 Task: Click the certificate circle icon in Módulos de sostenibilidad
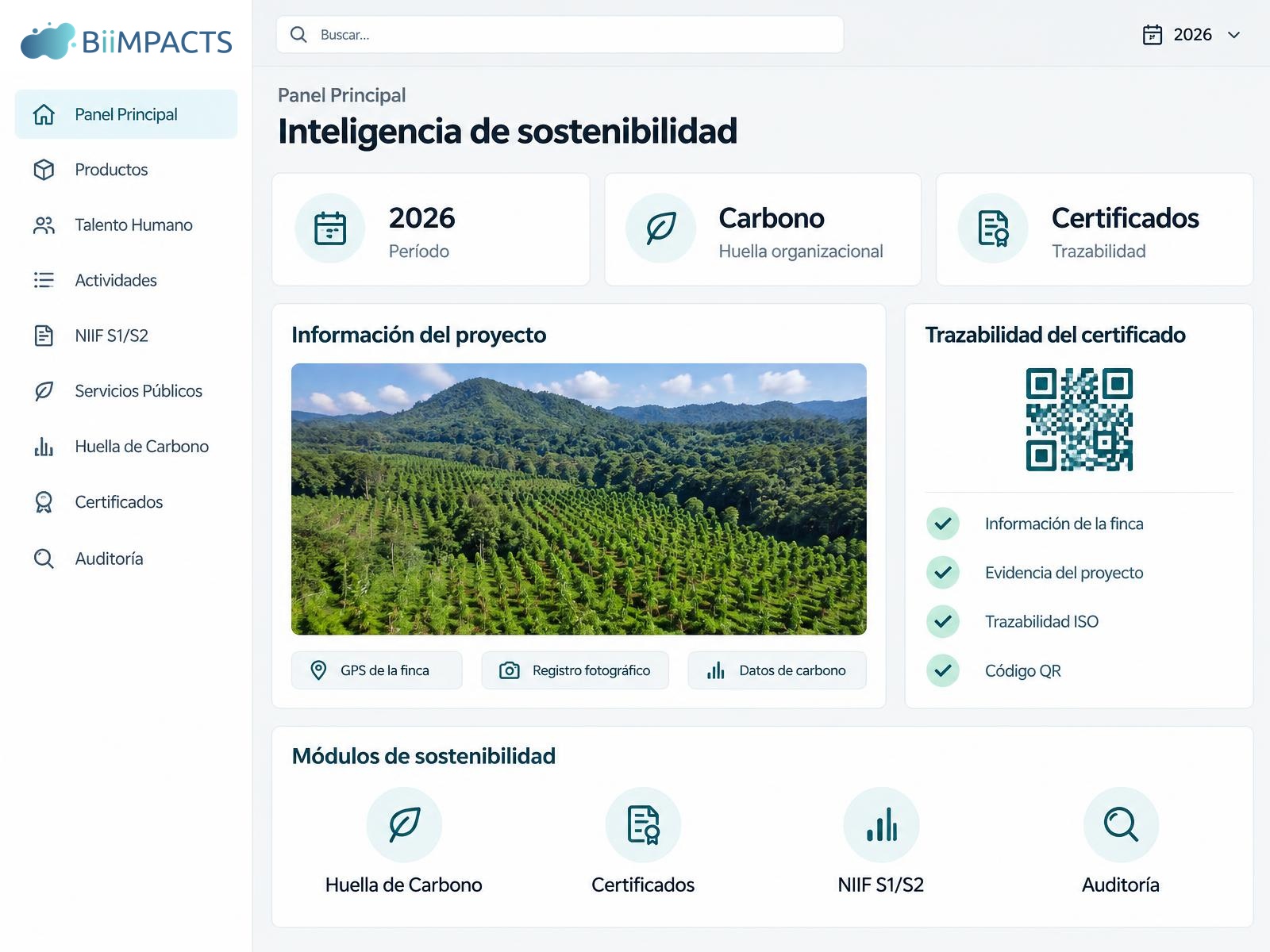(643, 825)
